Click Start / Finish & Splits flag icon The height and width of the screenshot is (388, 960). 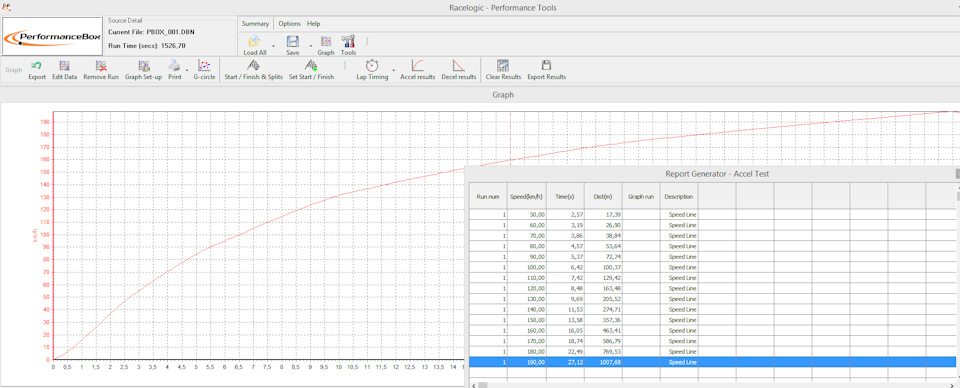pos(253,65)
